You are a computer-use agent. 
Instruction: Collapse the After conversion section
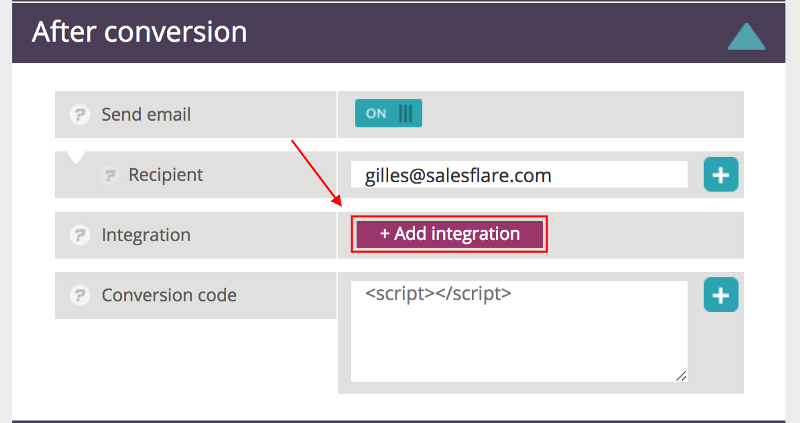pyautogui.click(x=746, y=36)
